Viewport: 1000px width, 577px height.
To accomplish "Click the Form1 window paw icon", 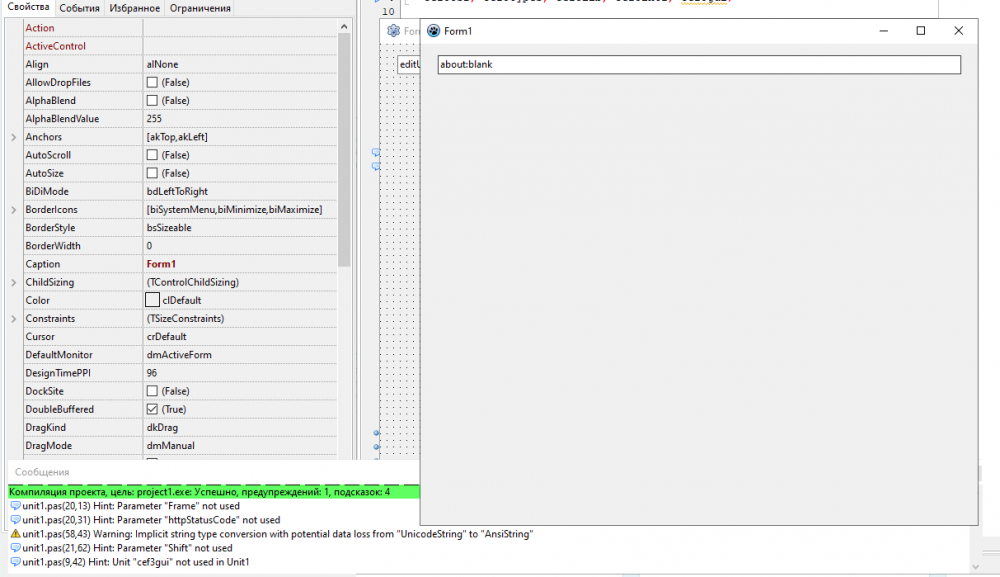I will [x=434, y=31].
